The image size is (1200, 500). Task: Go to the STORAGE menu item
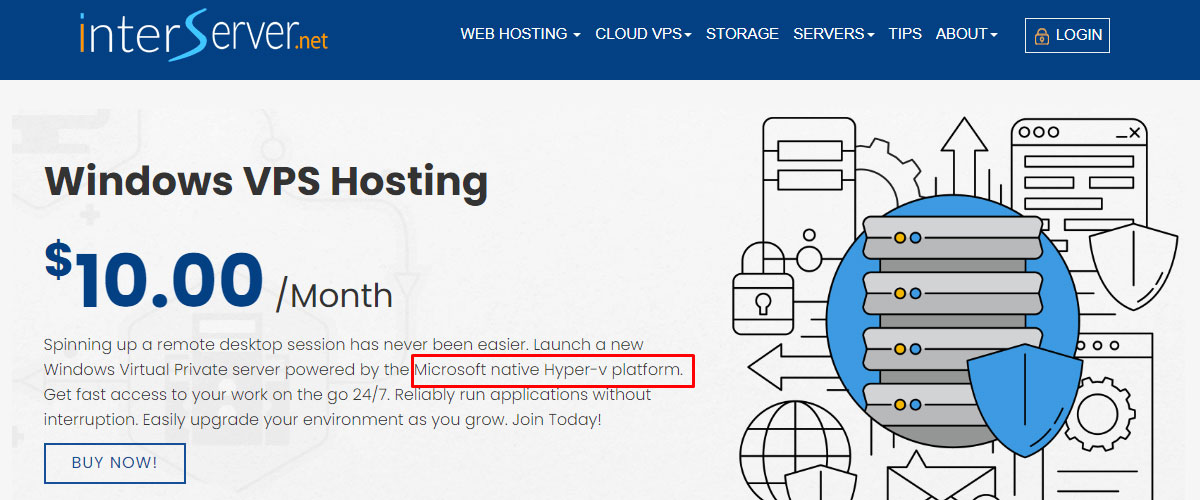[742, 34]
